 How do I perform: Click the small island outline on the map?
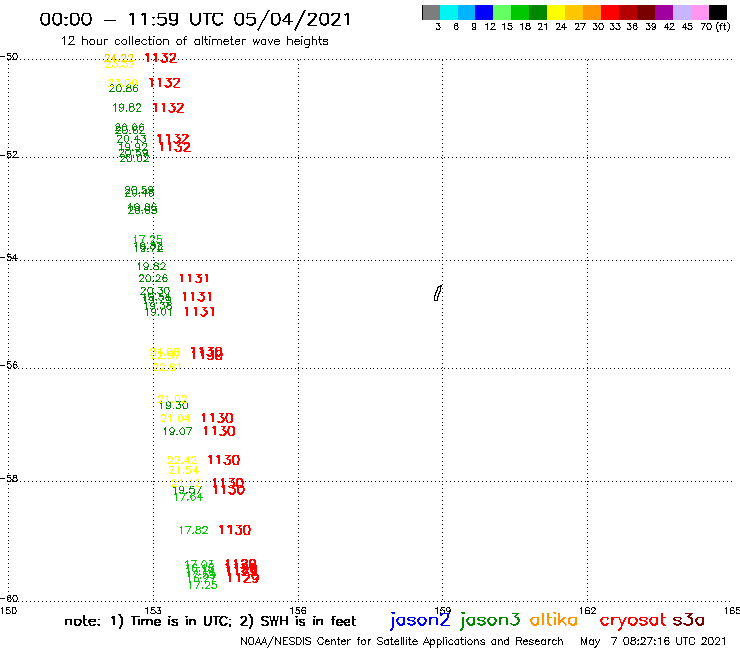[x=438, y=293]
